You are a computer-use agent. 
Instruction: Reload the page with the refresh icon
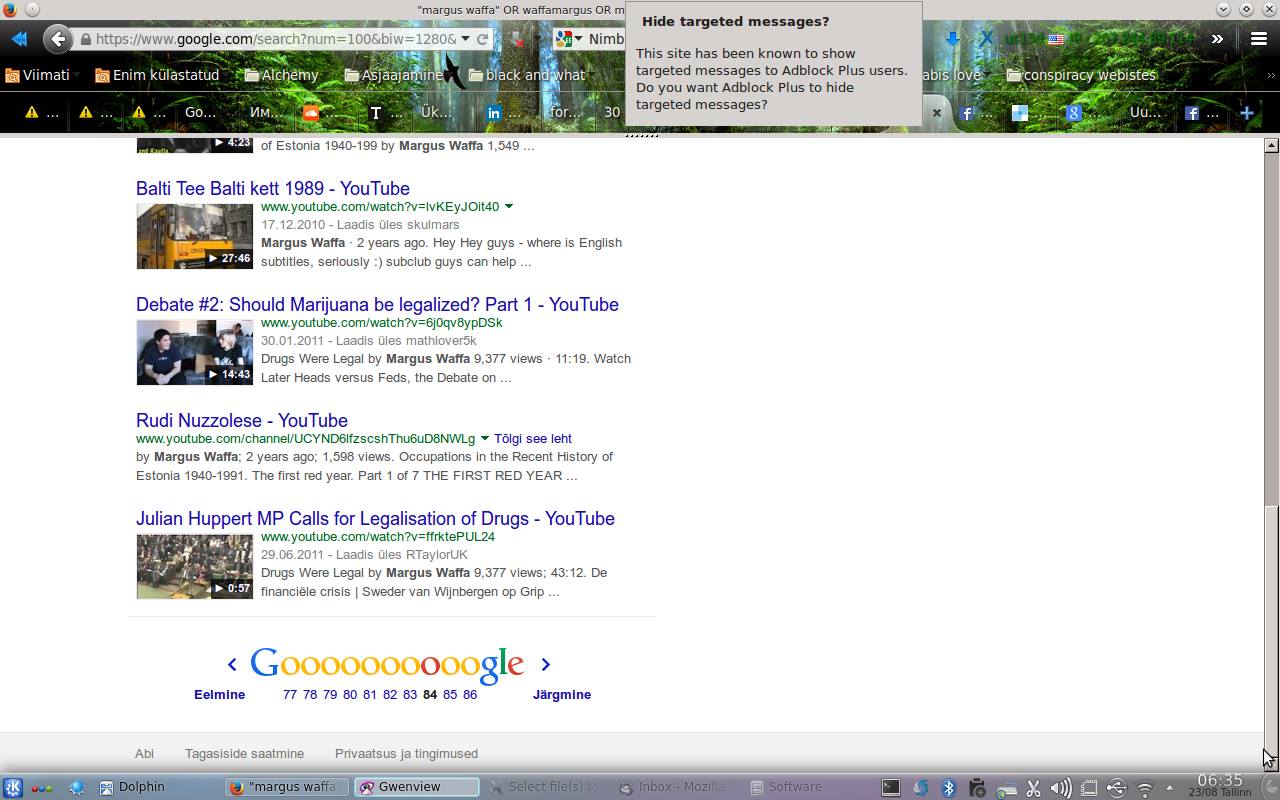pos(482,39)
